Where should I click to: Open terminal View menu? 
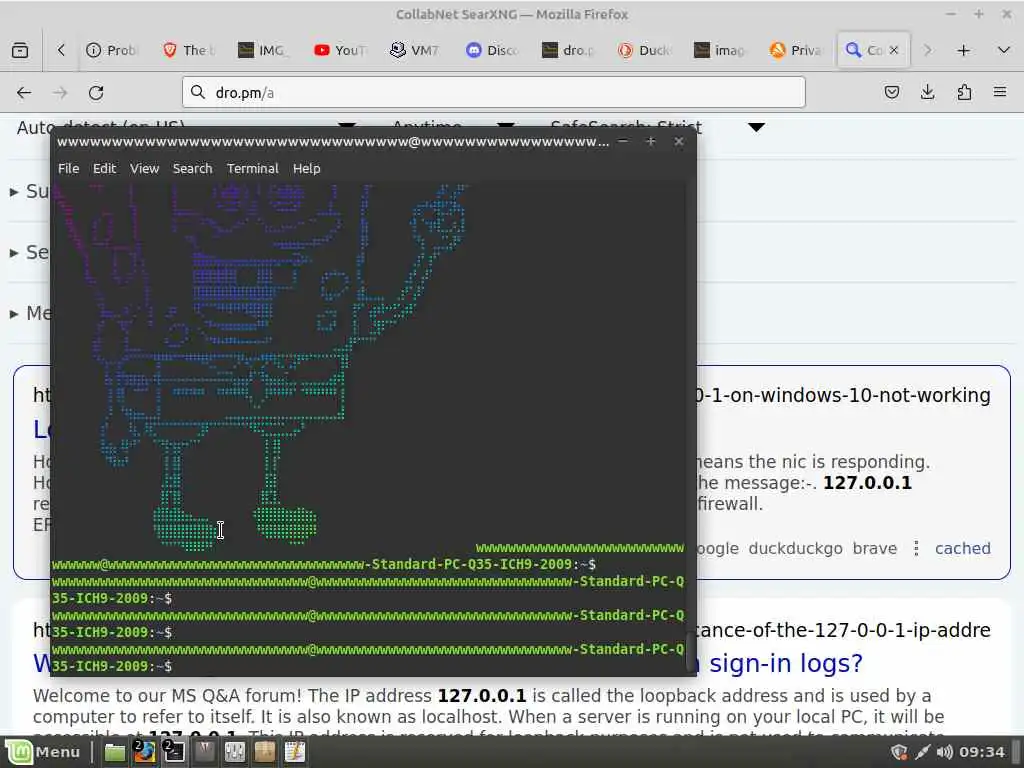click(144, 168)
